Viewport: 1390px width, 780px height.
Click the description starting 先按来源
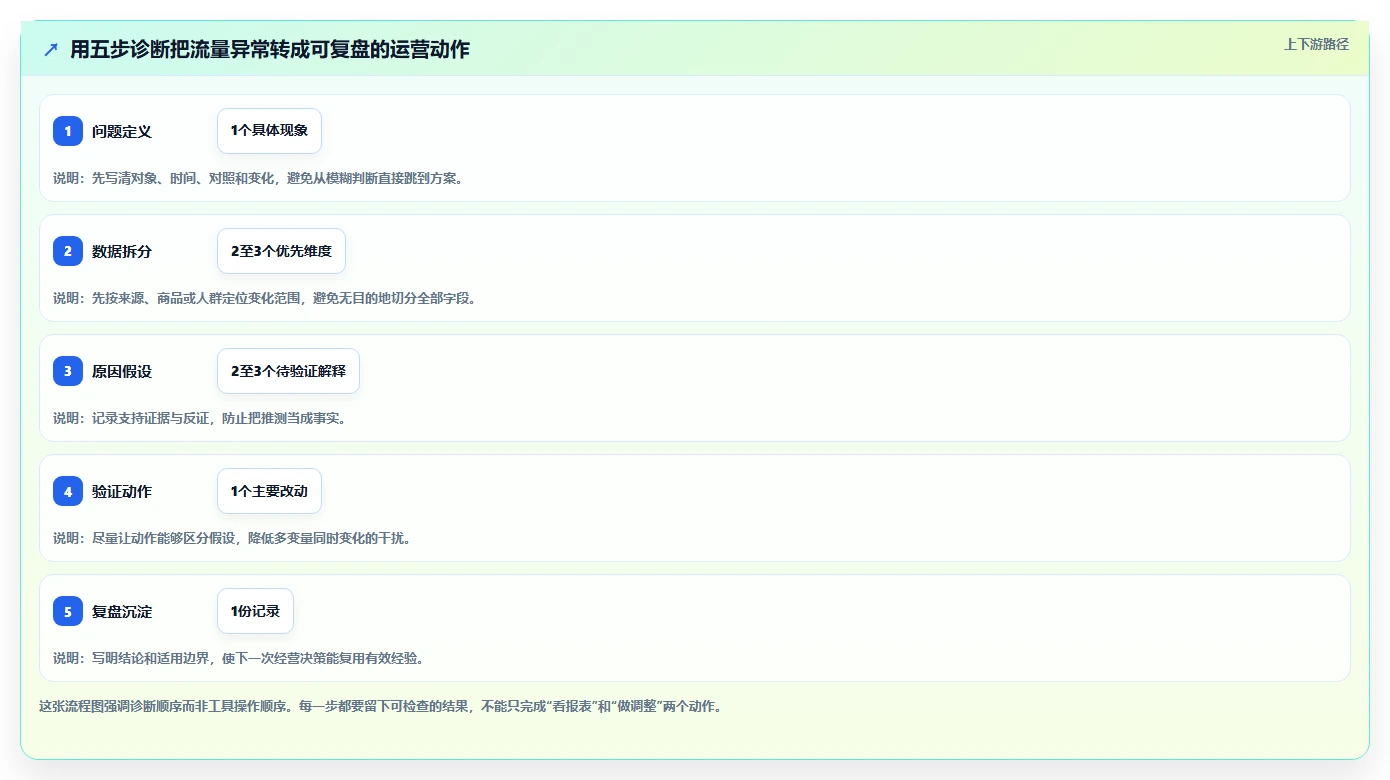[x=265, y=298]
